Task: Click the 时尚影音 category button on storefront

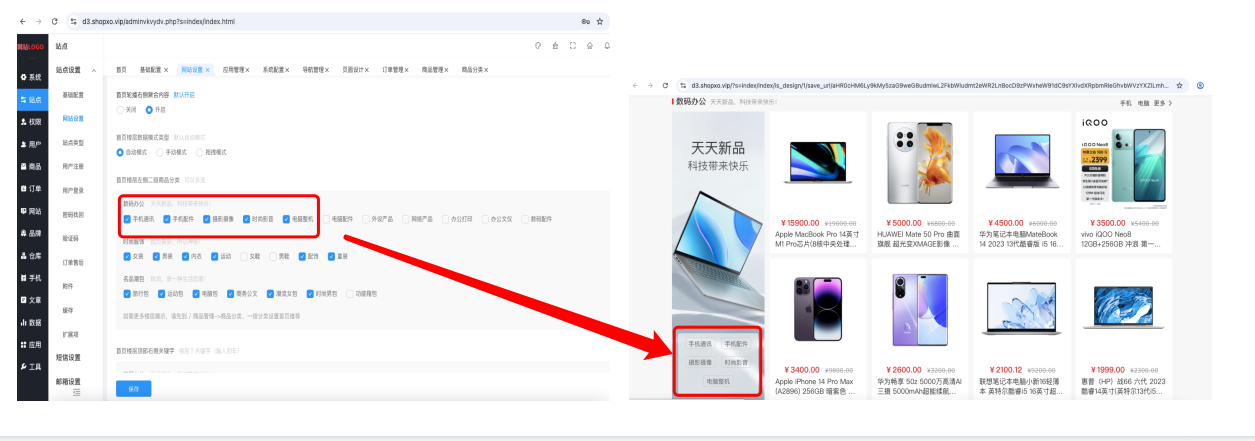Action: (x=737, y=361)
